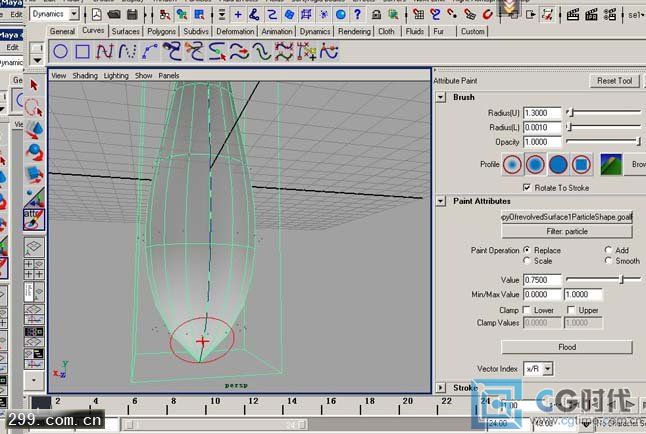Click the Filter: particle button

click(x=566, y=231)
